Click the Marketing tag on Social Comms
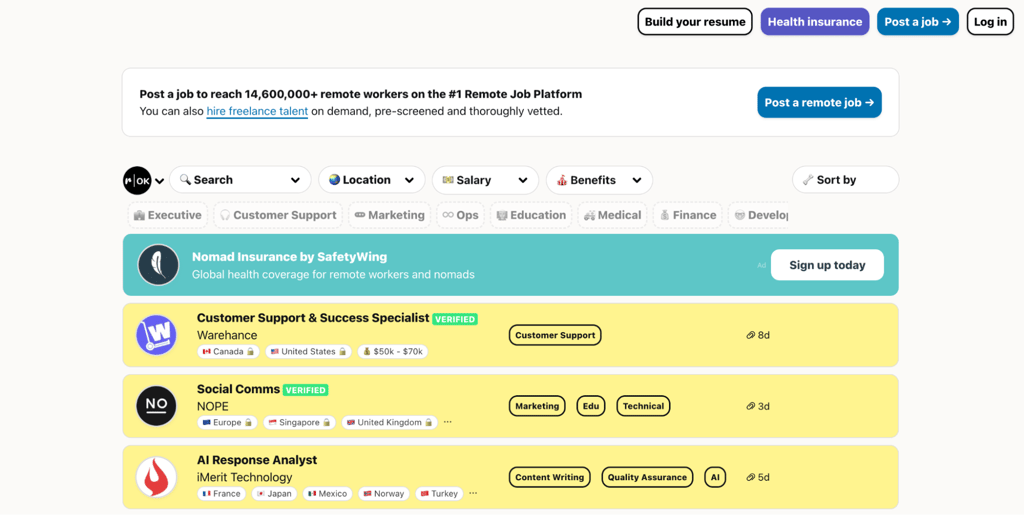This screenshot has height=515, width=1024. pos(537,406)
